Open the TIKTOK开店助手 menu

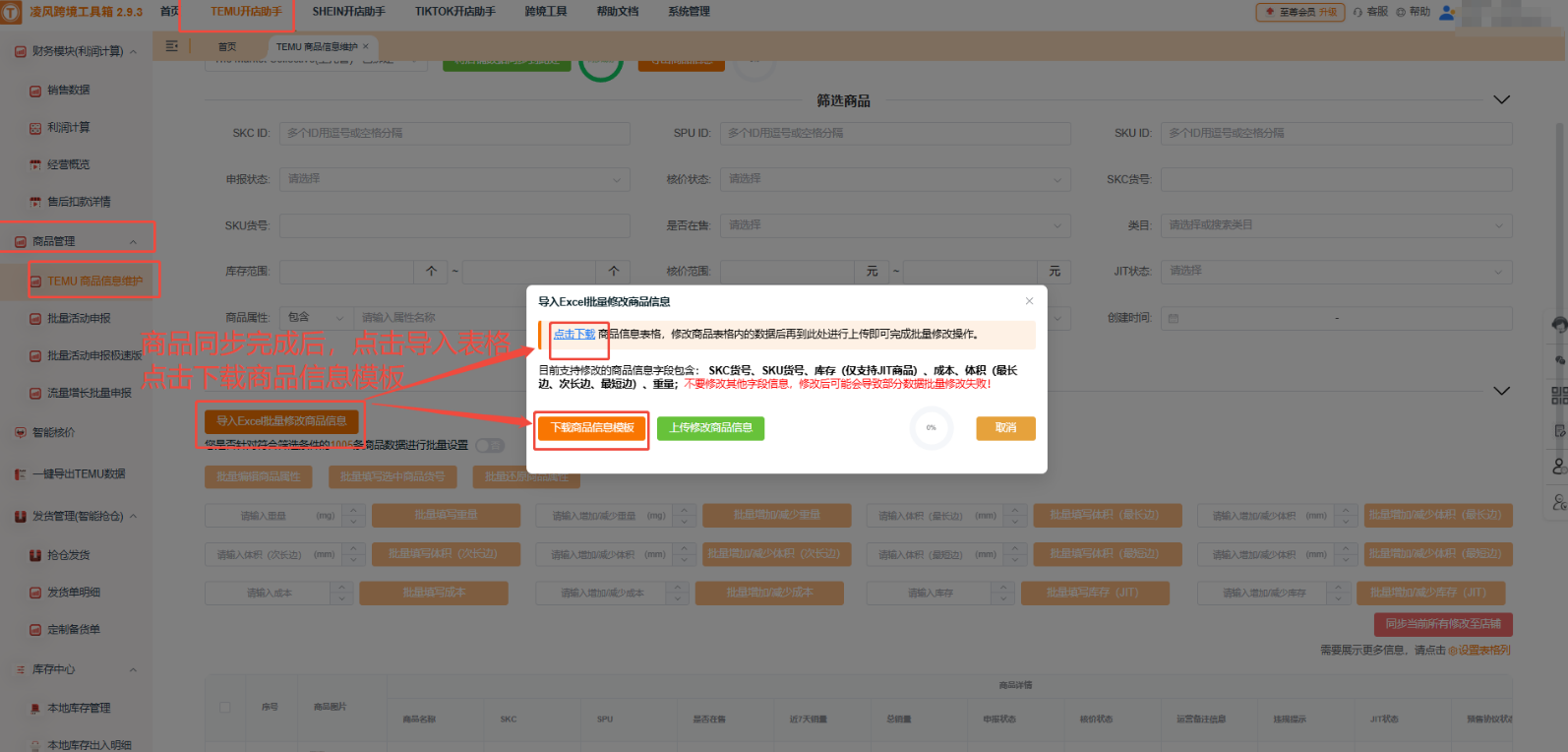coord(454,12)
